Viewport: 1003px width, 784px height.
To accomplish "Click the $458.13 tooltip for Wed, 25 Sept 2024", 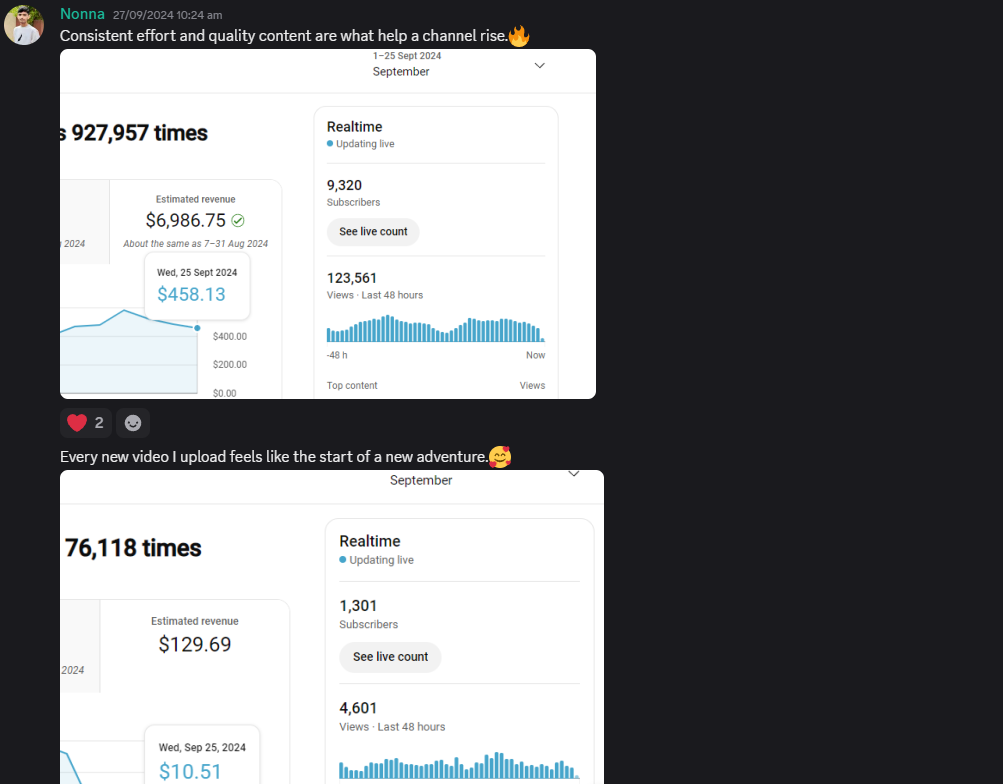I will tap(197, 285).
